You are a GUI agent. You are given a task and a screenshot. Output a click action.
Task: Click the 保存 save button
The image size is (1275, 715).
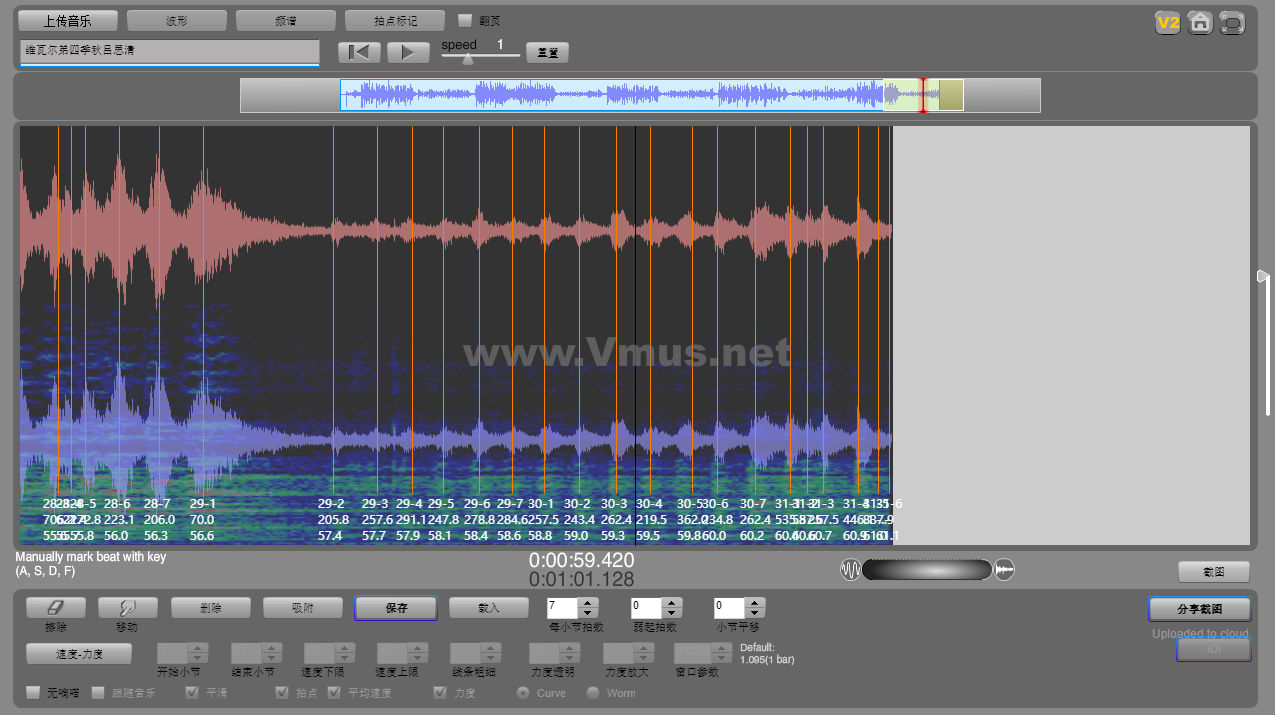(x=396, y=608)
